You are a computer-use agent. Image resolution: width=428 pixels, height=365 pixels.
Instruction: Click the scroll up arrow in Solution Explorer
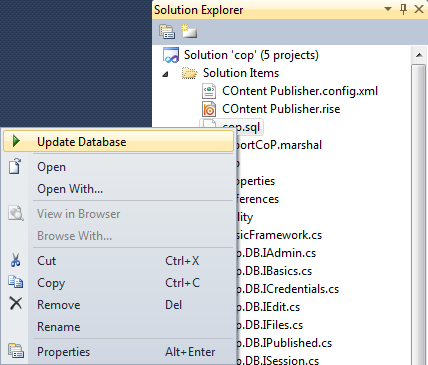tap(419, 55)
